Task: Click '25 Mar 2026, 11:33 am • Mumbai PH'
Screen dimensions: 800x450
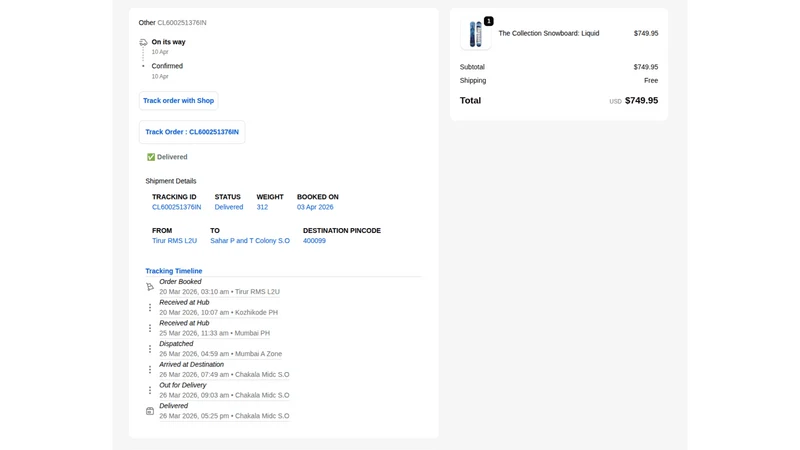Action: pyautogui.click(x=214, y=333)
